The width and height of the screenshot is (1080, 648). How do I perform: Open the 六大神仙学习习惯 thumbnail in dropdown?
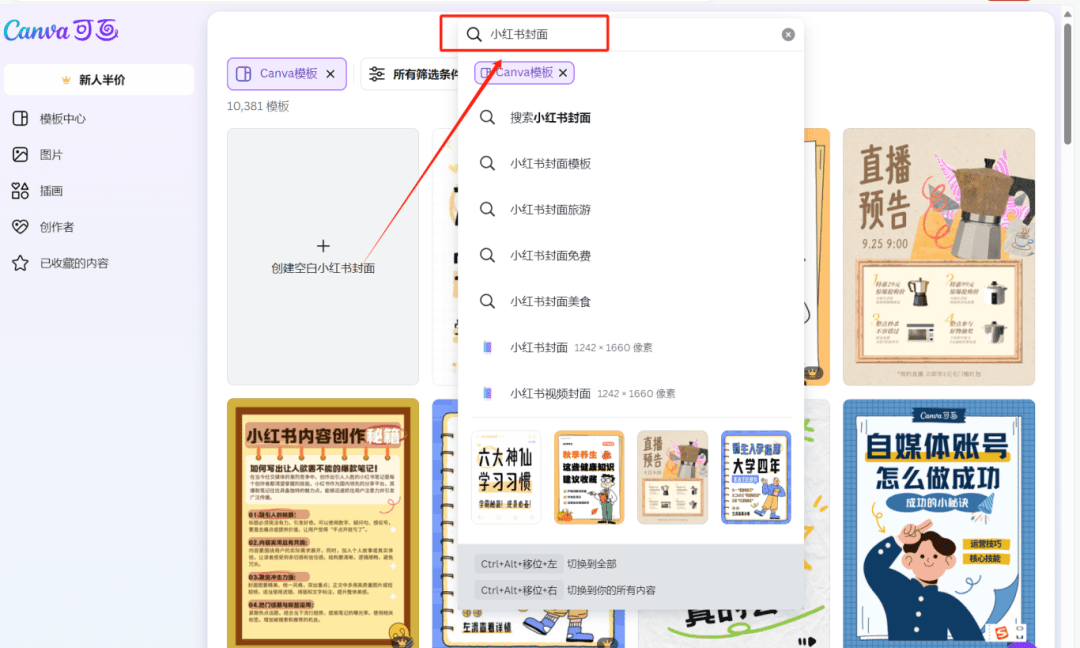tap(506, 477)
